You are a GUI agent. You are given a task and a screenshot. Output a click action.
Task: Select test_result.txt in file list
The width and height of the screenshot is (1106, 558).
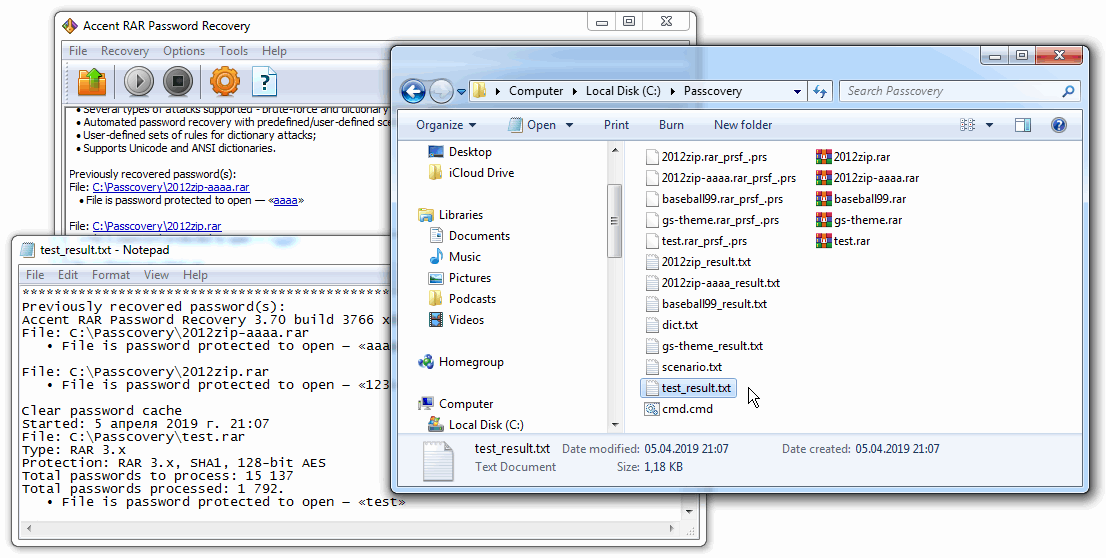tap(688, 388)
